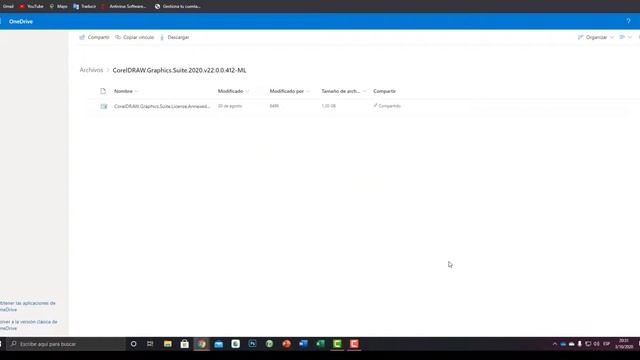Screen dimensions: 640x360
Task: Click the OneDrive header title
Action: 21,21
